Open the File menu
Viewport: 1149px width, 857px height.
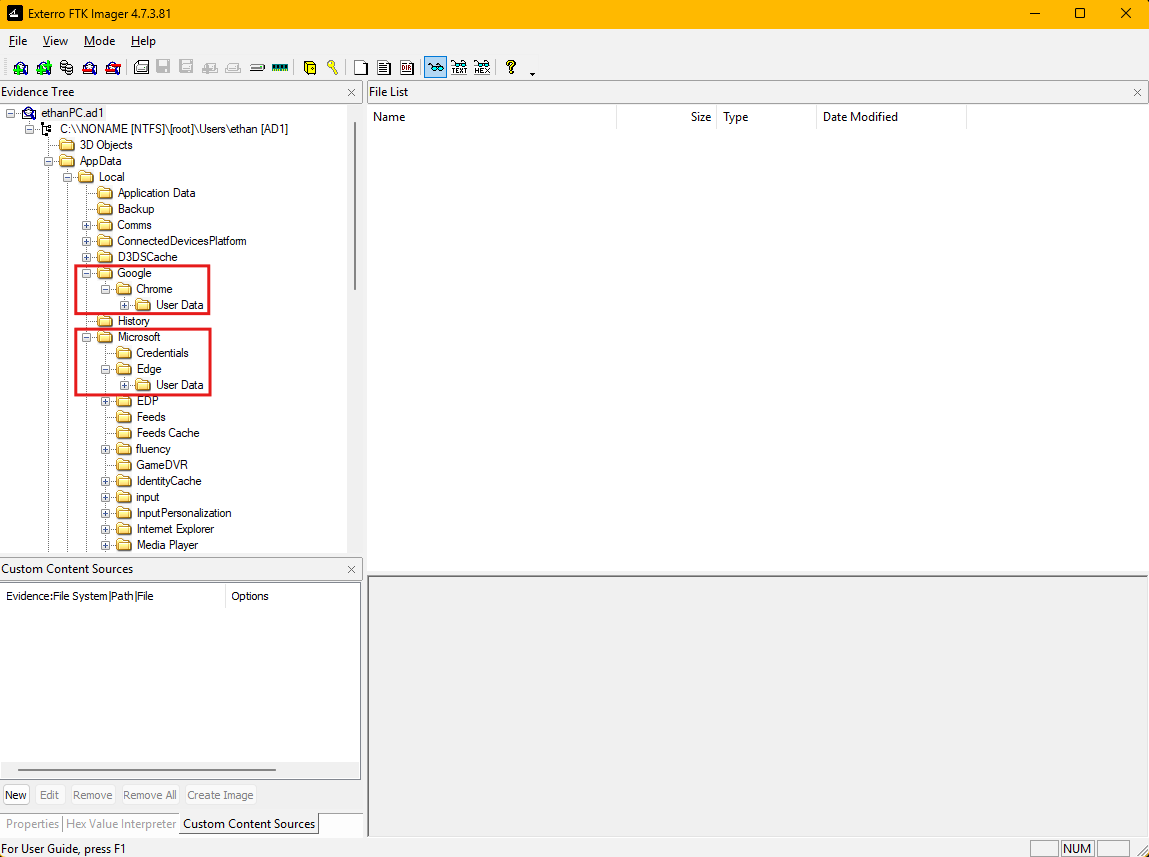click(18, 41)
